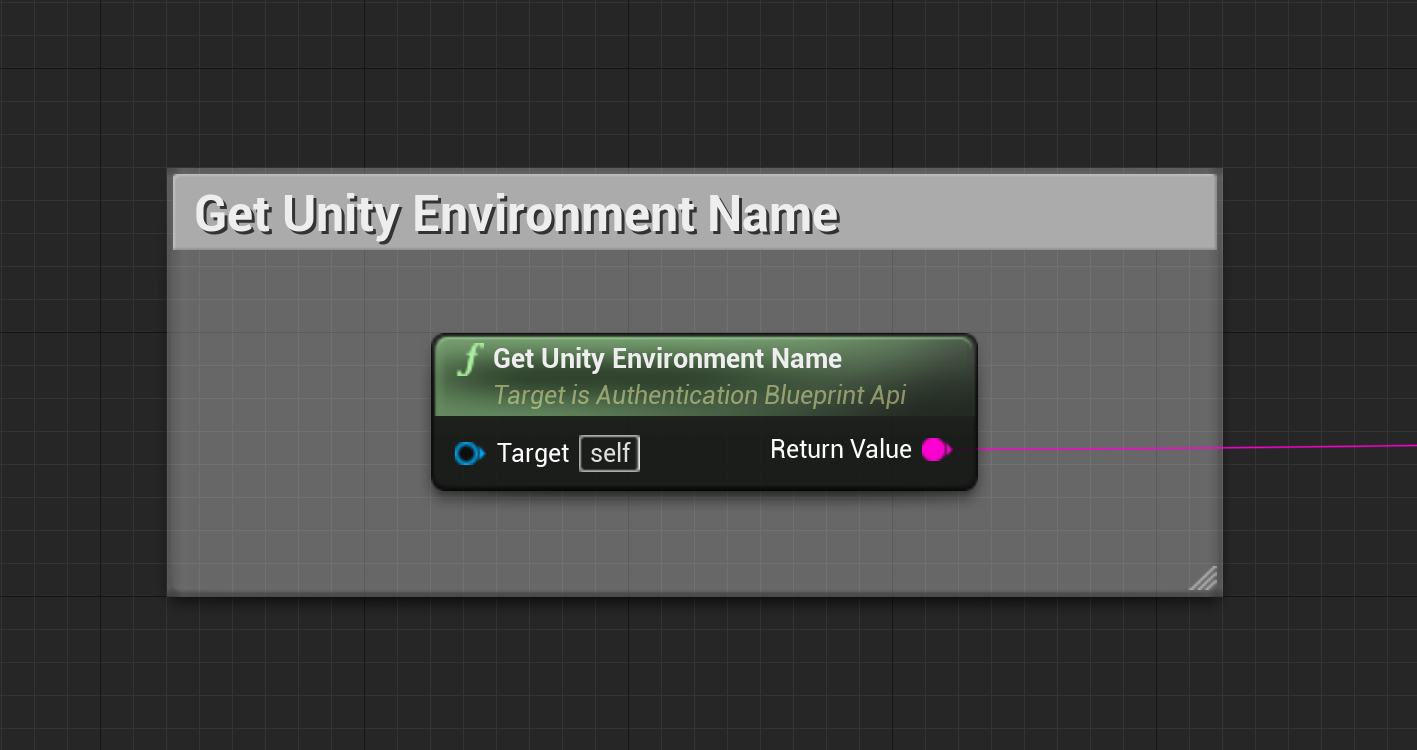The height and width of the screenshot is (750, 1417).
Task: Click the gray comment header bar right of the title
Action: 1030,214
